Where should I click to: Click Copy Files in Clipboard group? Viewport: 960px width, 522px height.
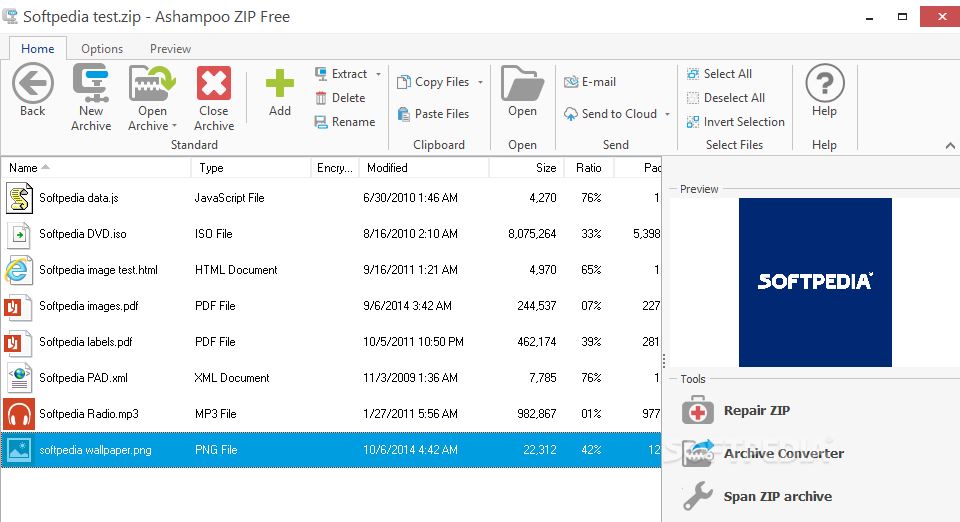433,82
